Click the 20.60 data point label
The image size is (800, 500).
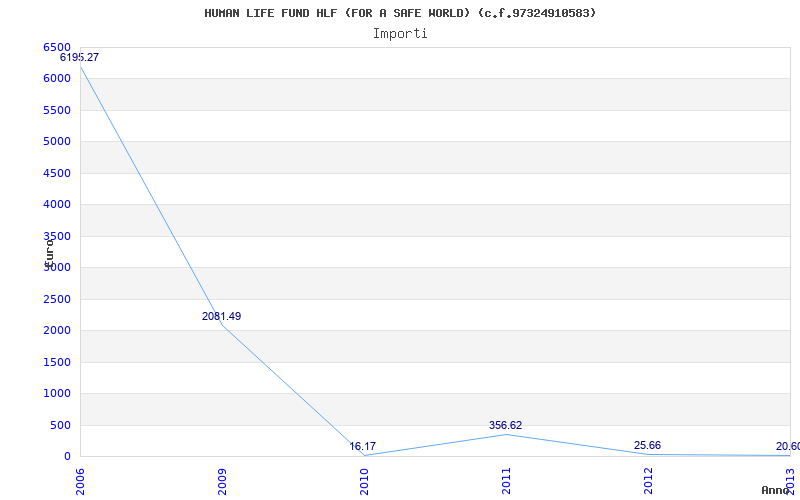(x=788, y=446)
